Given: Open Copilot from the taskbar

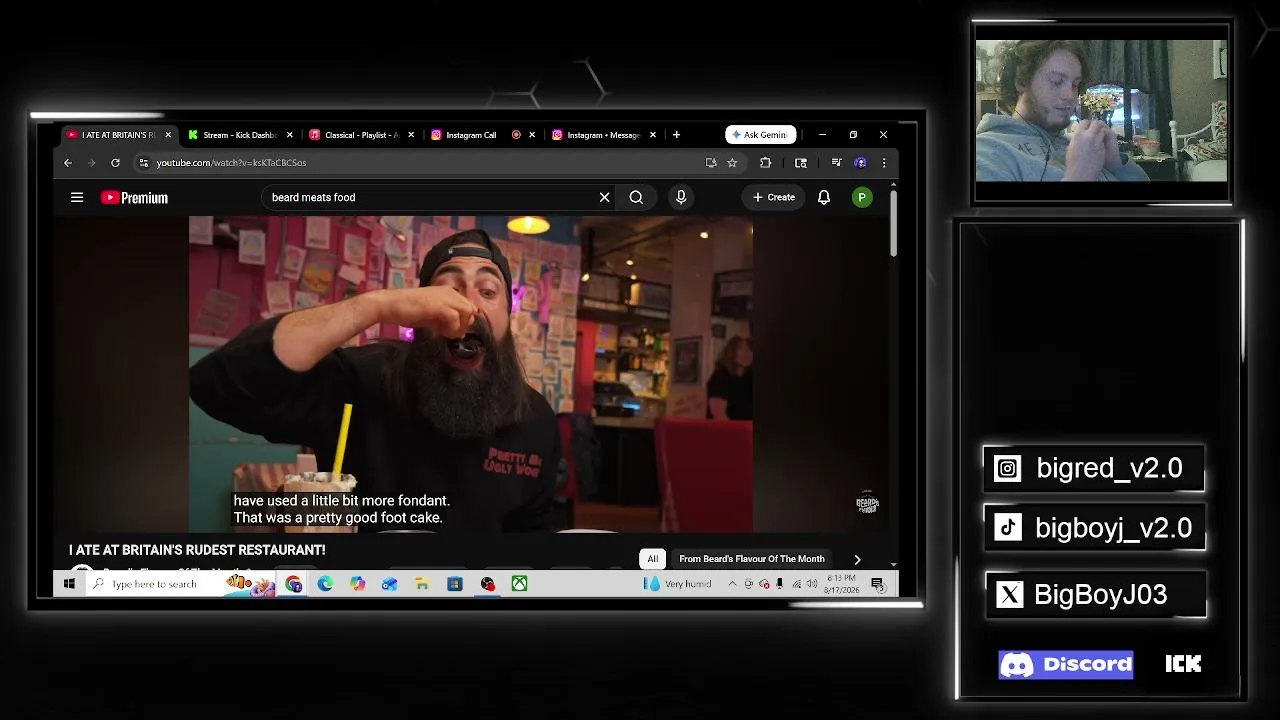Looking at the screenshot, I should [357, 584].
